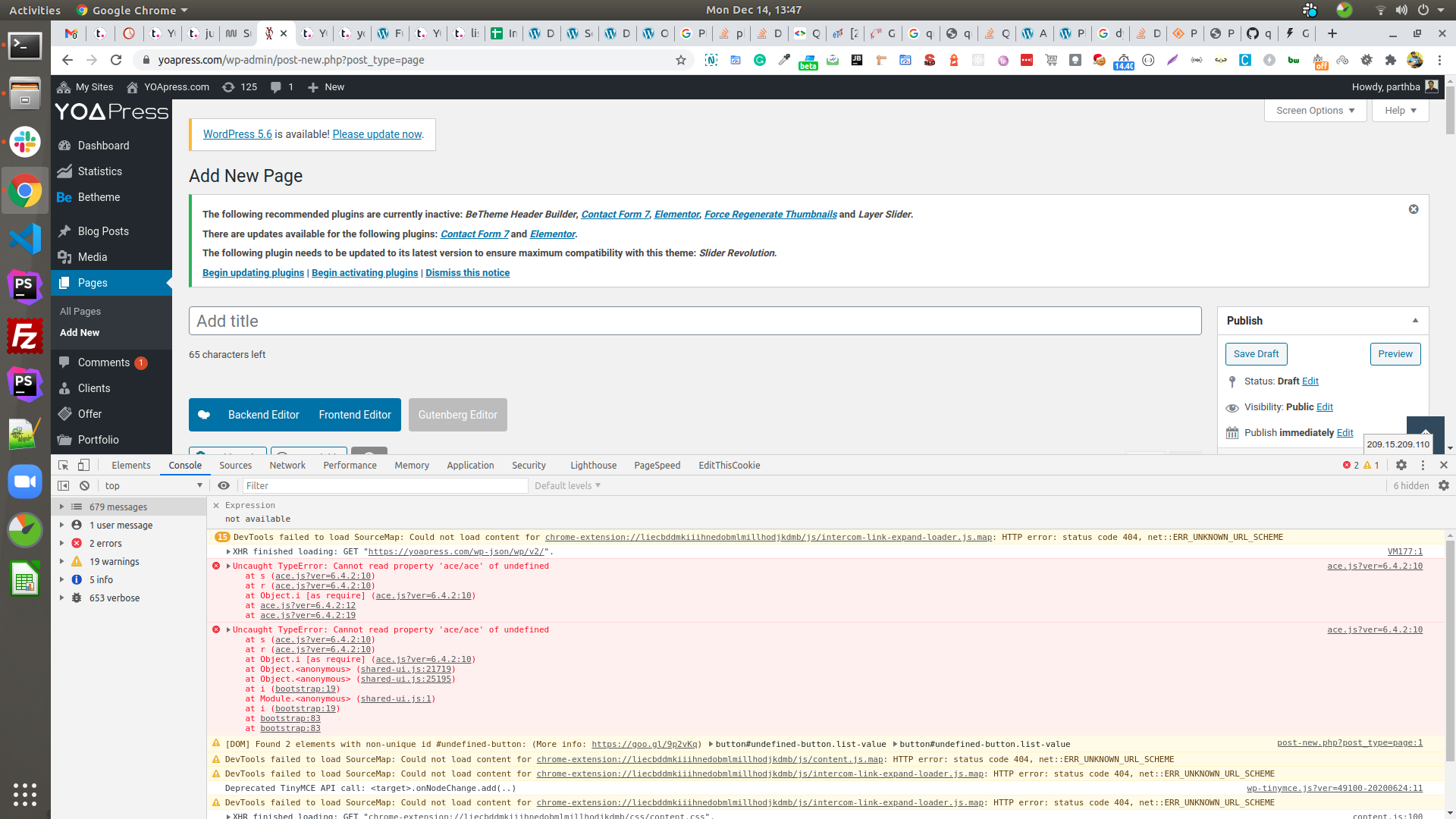Select the Frontend Editor button
1456x819 pixels.
(x=355, y=415)
